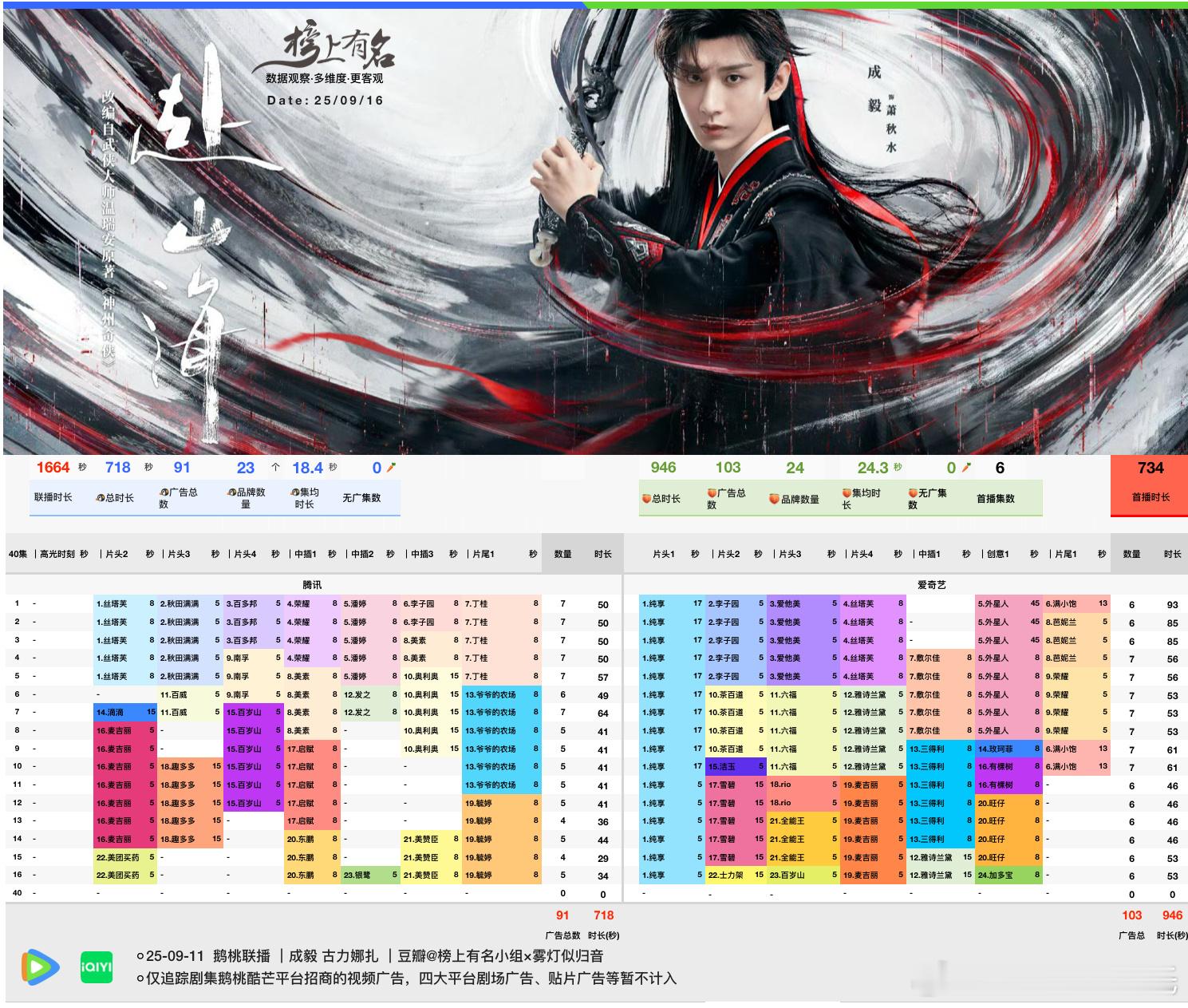Click the blue 14.滴滴 cell in row 7
This screenshot has height=1008, width=1188.
tap(125, 712)
